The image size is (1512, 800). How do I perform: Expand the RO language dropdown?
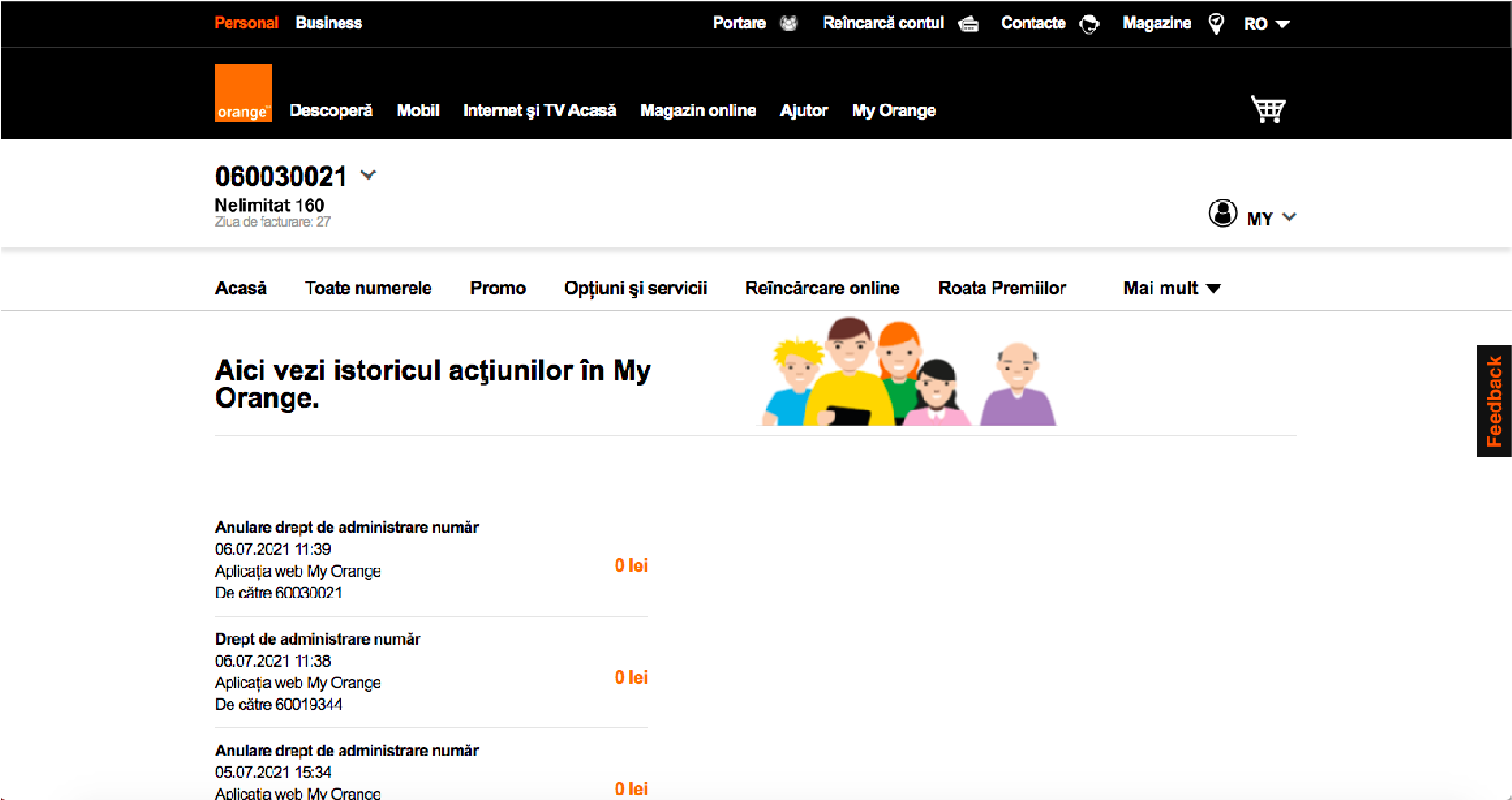coord(1267,24)
